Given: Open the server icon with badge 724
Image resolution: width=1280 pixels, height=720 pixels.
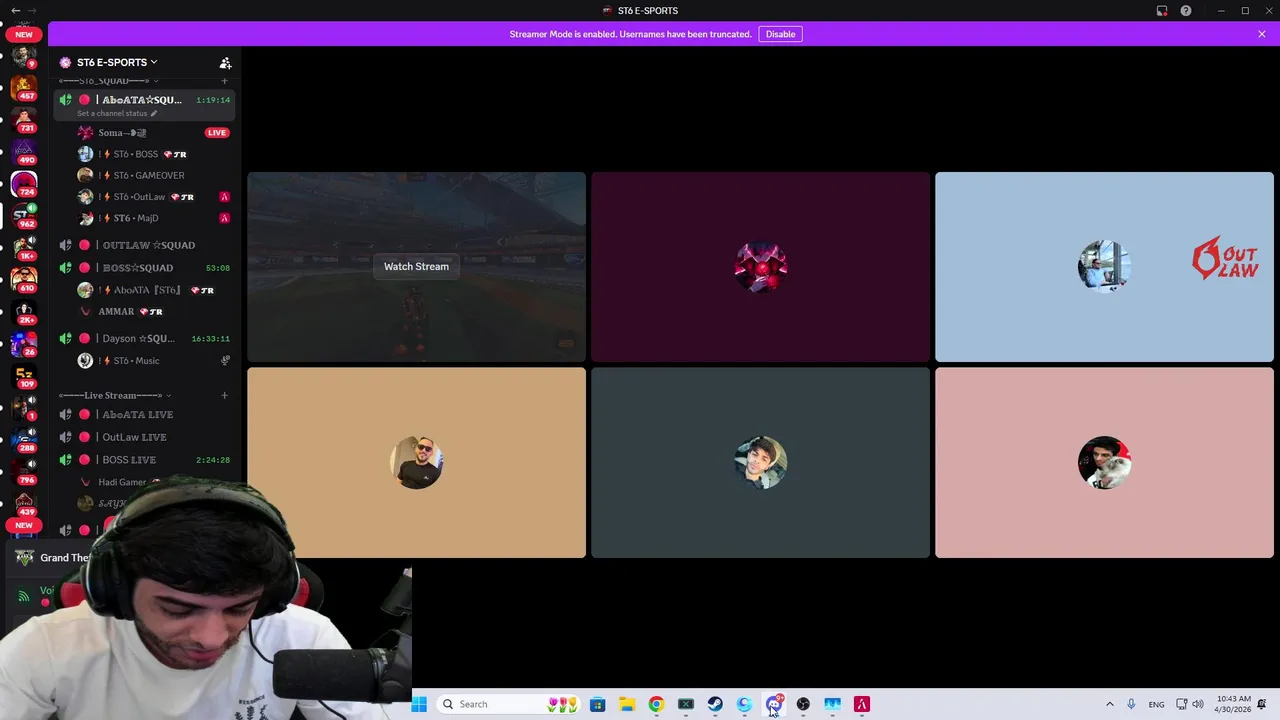Looking at the screenshot, I should (x=24, y=183).
